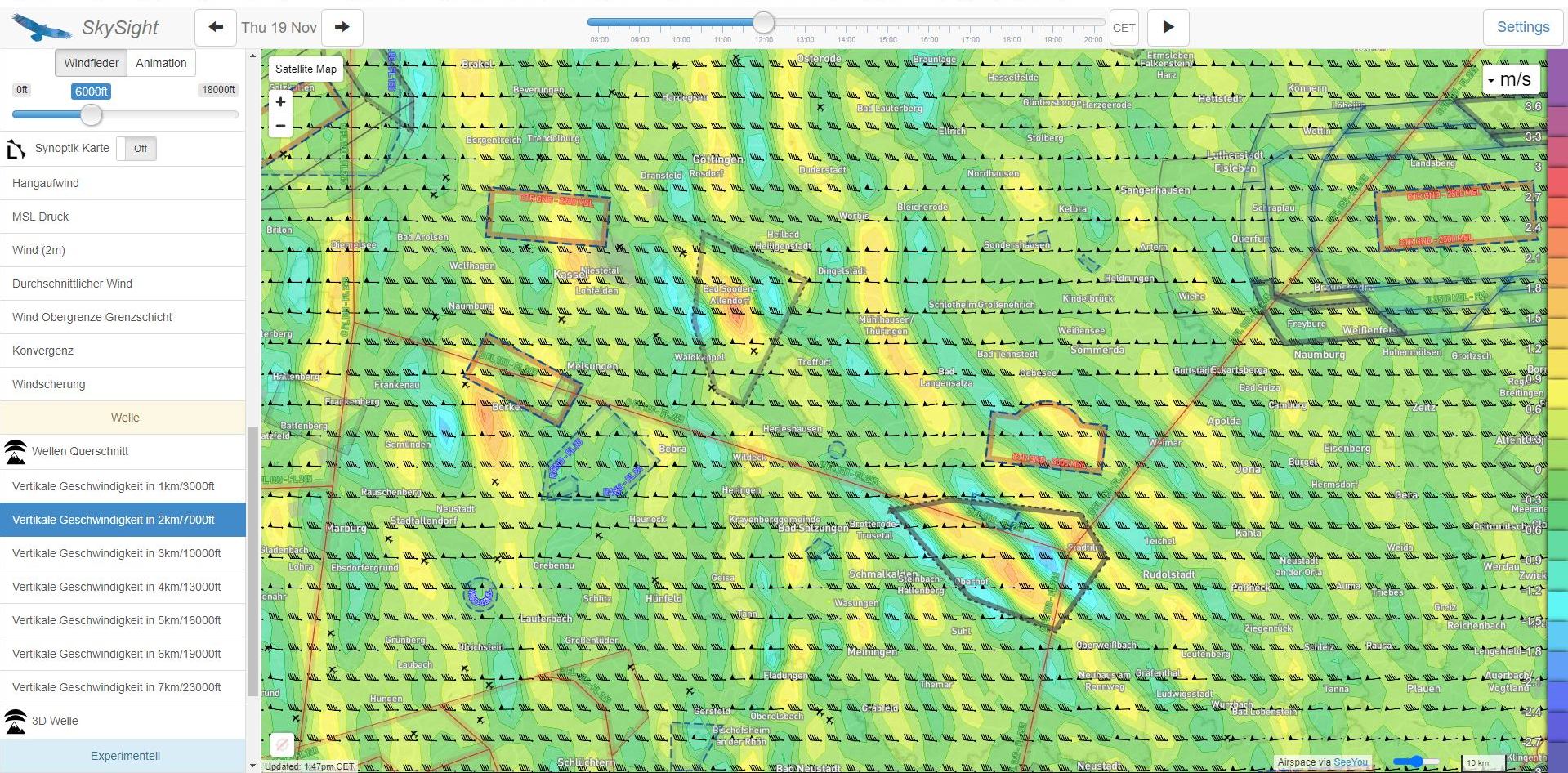Viewport: 1568px width, 773px height.
Task: Zoom in on the map
Action: pos(280,102)
